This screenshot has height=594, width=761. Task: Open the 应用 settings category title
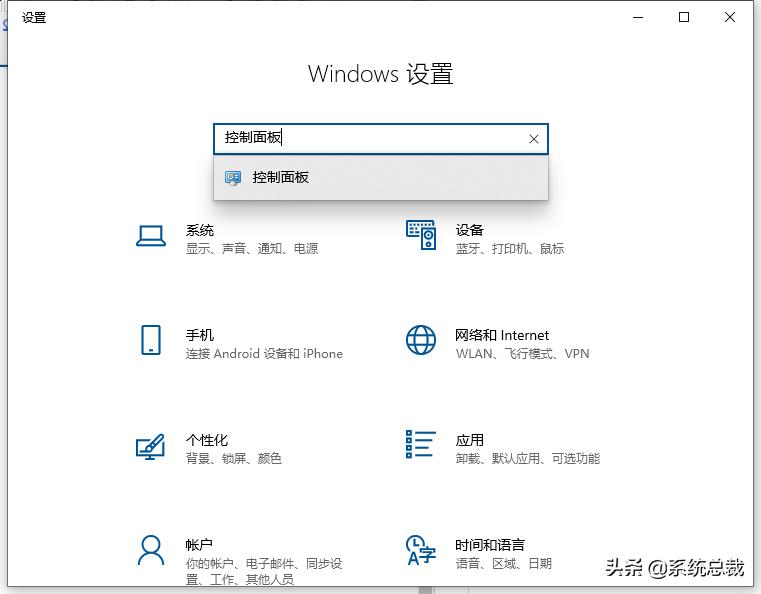tap(469, 440)
